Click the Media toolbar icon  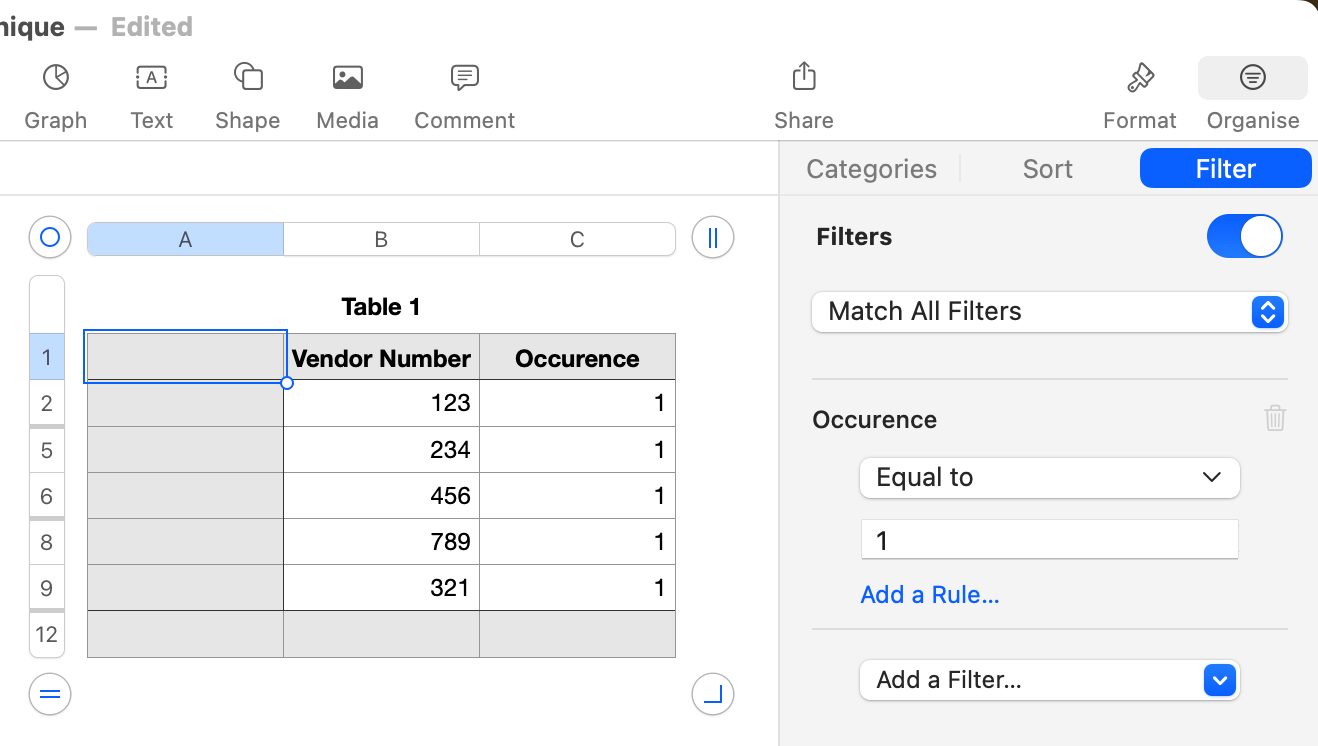347,78
